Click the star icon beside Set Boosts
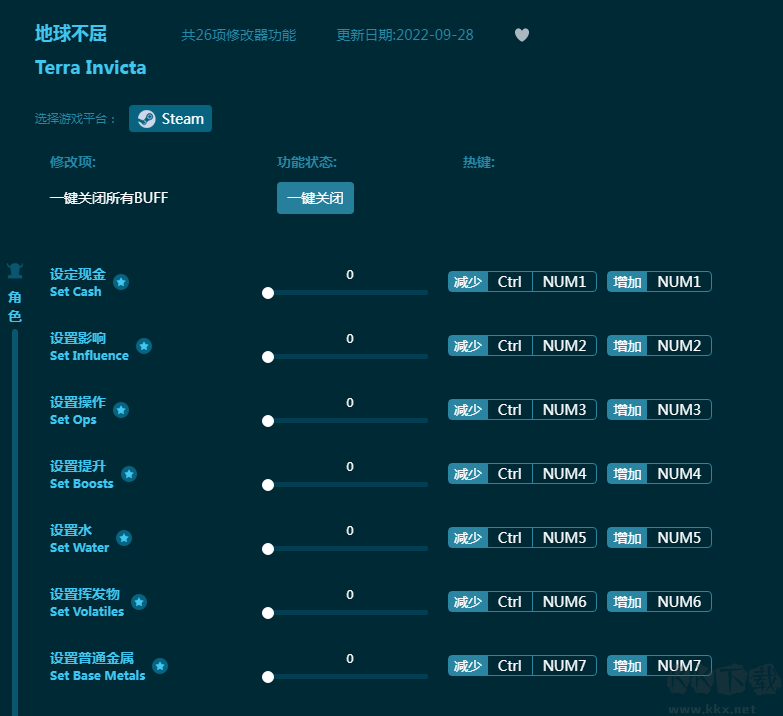The image size is (783, 716). tap(129, 474)
